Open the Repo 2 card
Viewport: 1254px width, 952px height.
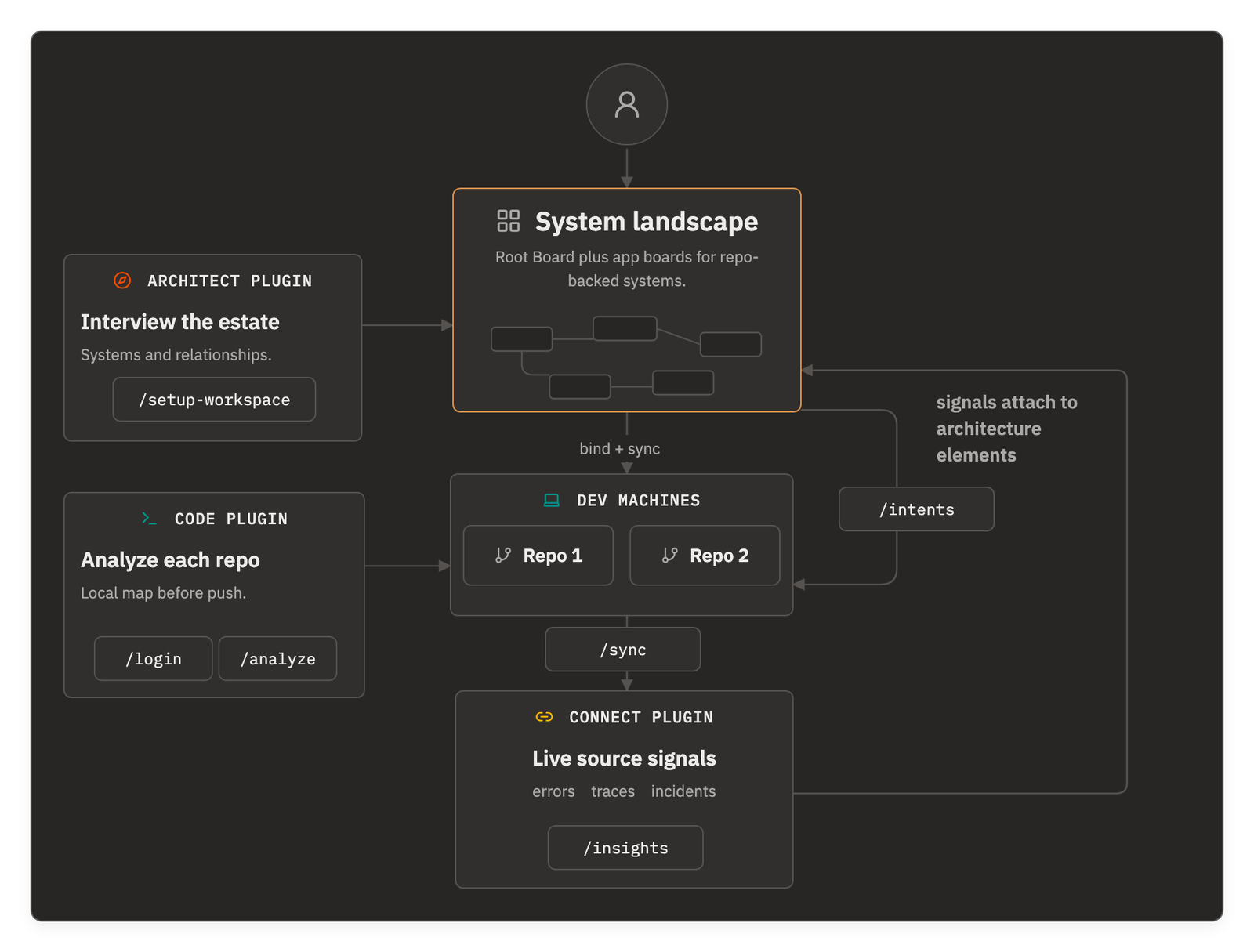(705, 556)
